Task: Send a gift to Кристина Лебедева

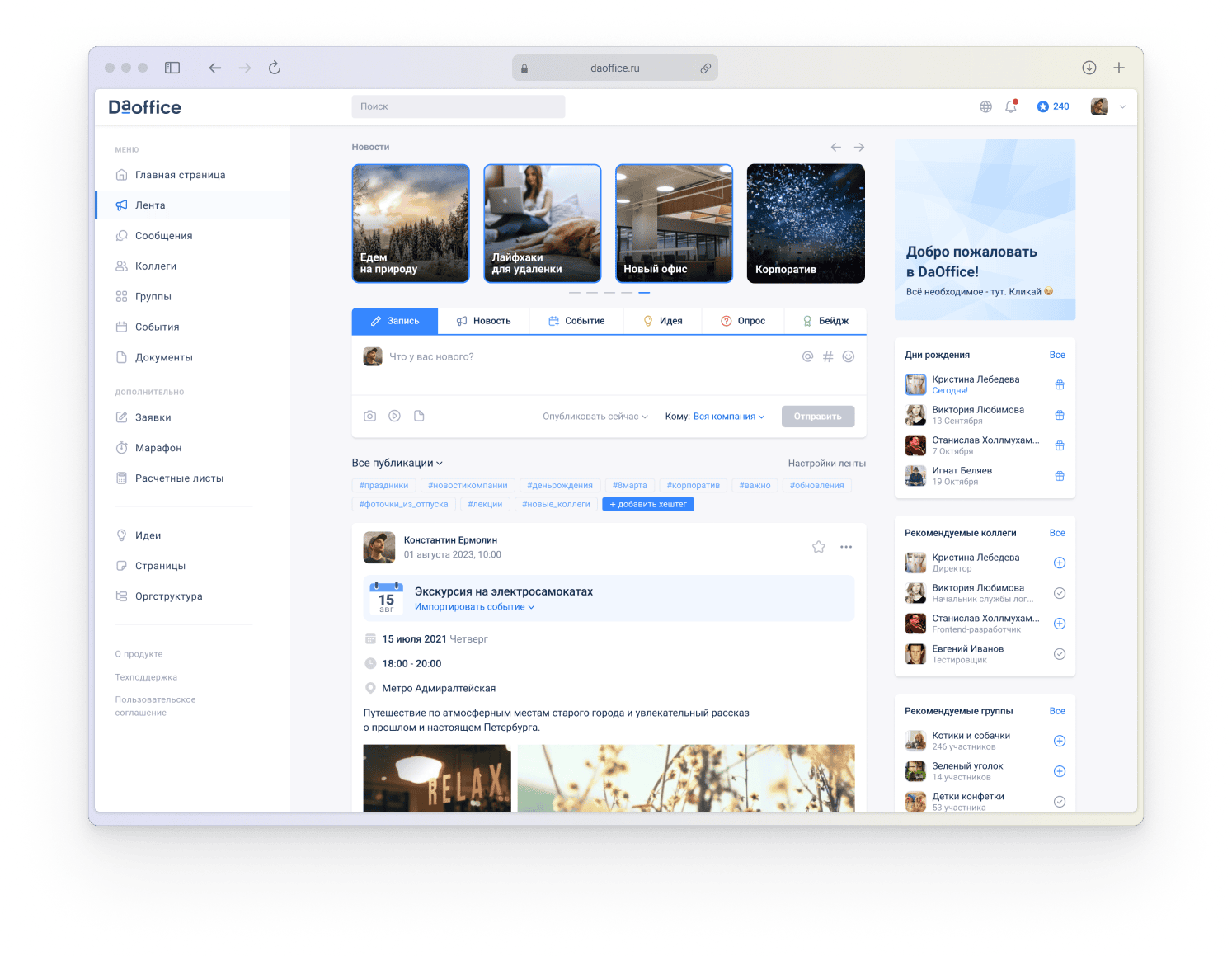Action: [x=1060, y=384]
